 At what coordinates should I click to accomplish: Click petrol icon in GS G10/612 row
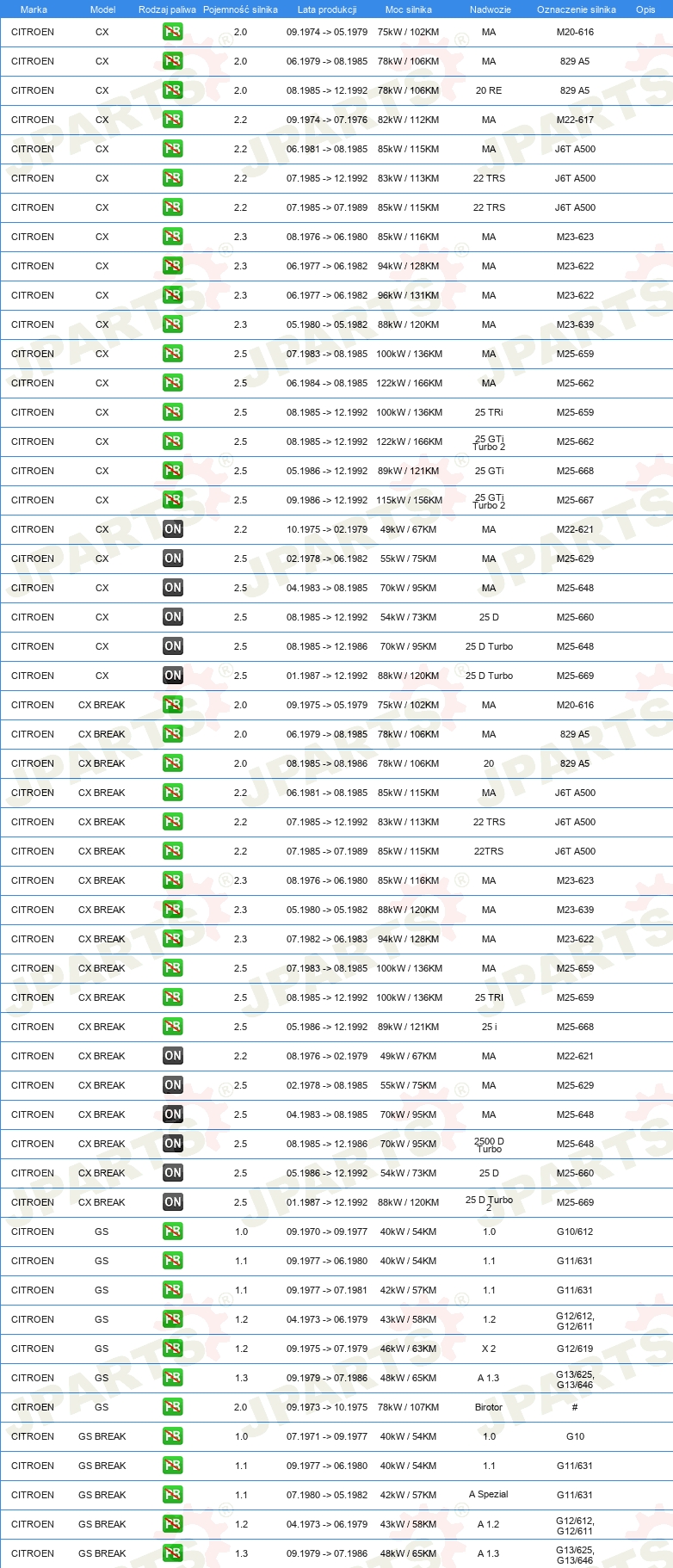(173, 1232)
